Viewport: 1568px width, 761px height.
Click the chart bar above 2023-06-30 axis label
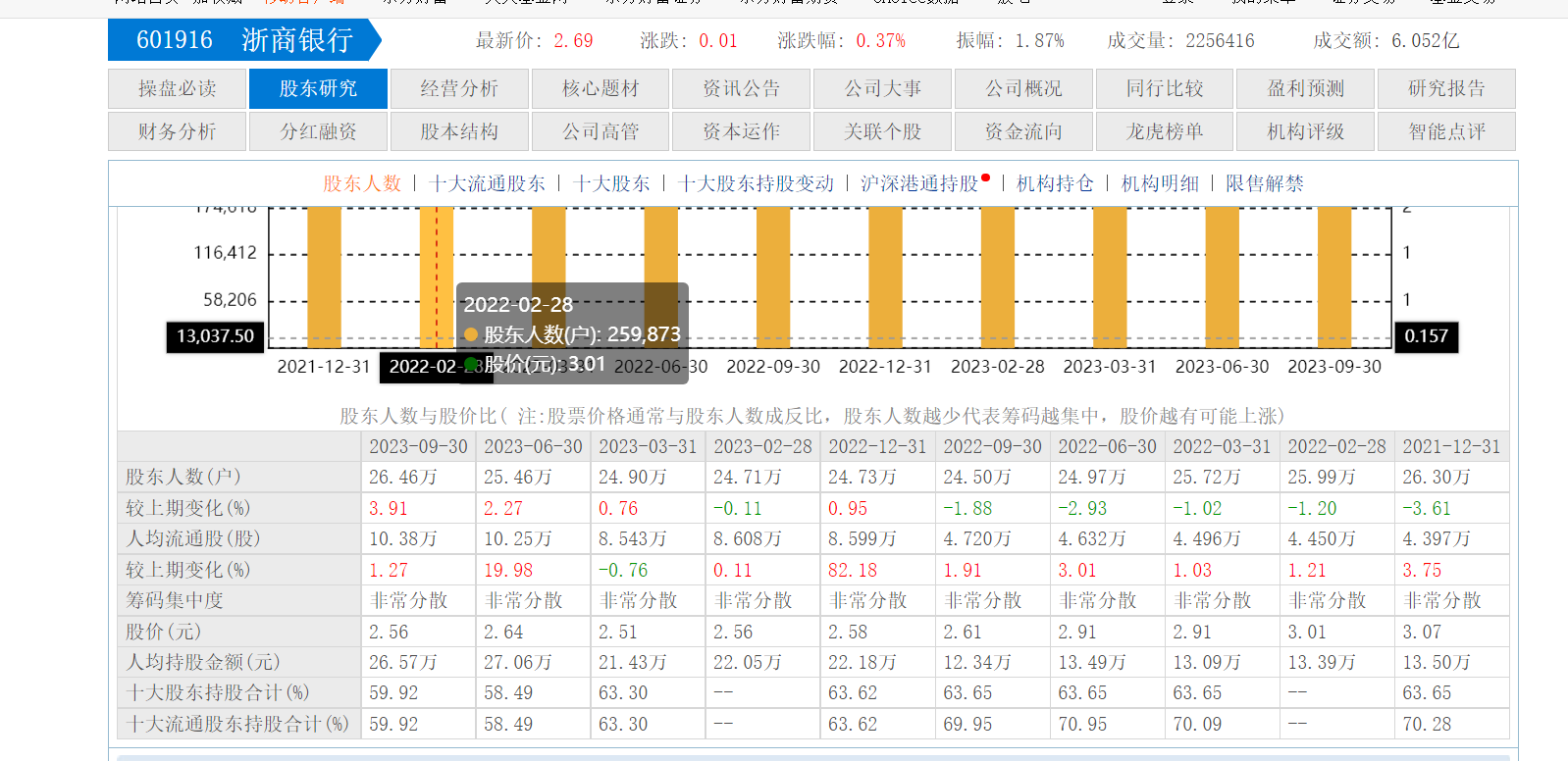point(1223,278)
